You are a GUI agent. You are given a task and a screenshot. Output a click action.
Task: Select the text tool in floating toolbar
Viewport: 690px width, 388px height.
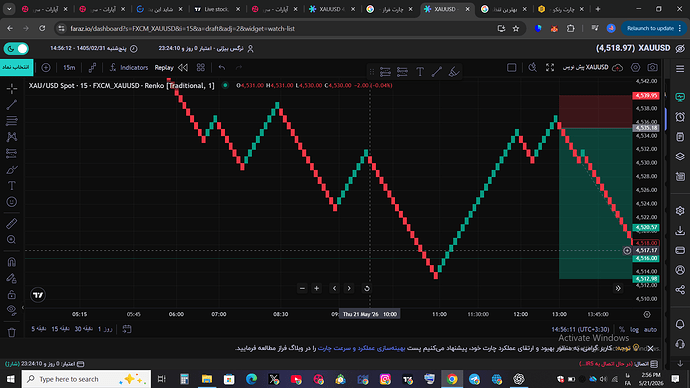click(x=420, y=72)
